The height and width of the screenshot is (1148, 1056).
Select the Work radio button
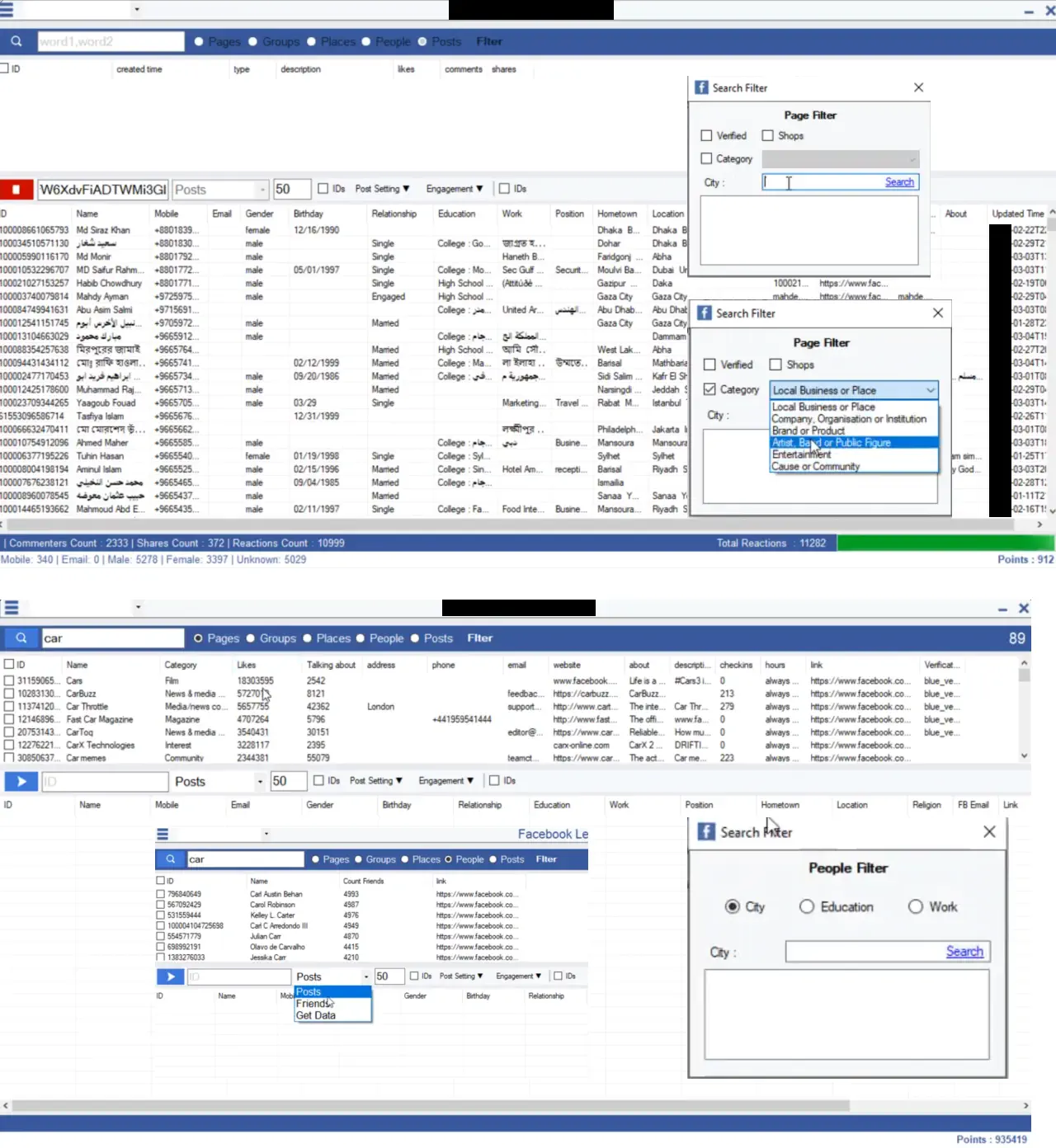tap(916, 907)
